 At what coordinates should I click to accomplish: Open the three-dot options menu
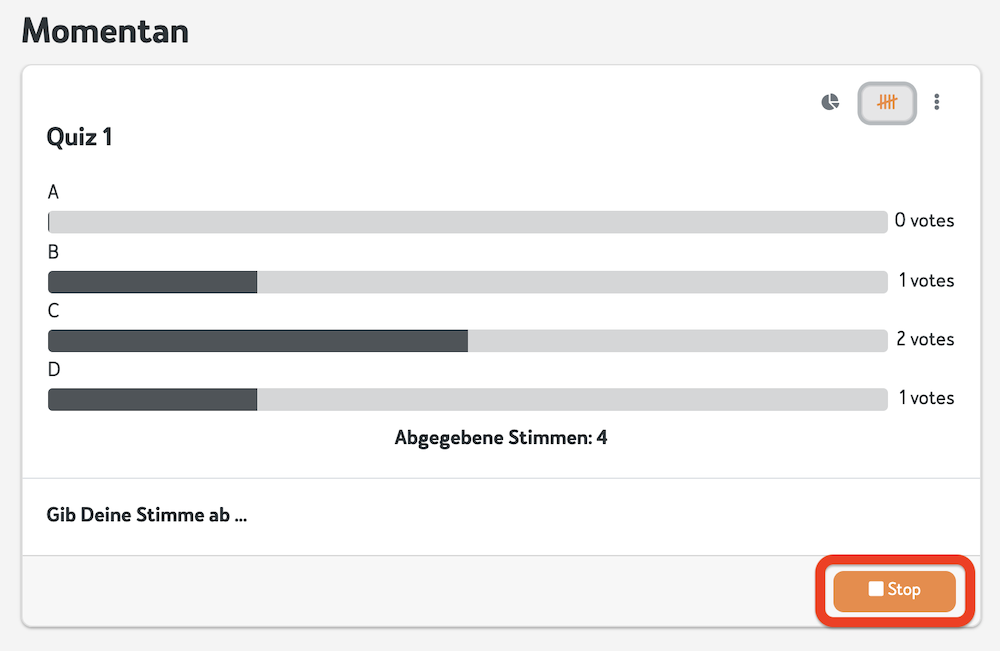pos(937,102)
